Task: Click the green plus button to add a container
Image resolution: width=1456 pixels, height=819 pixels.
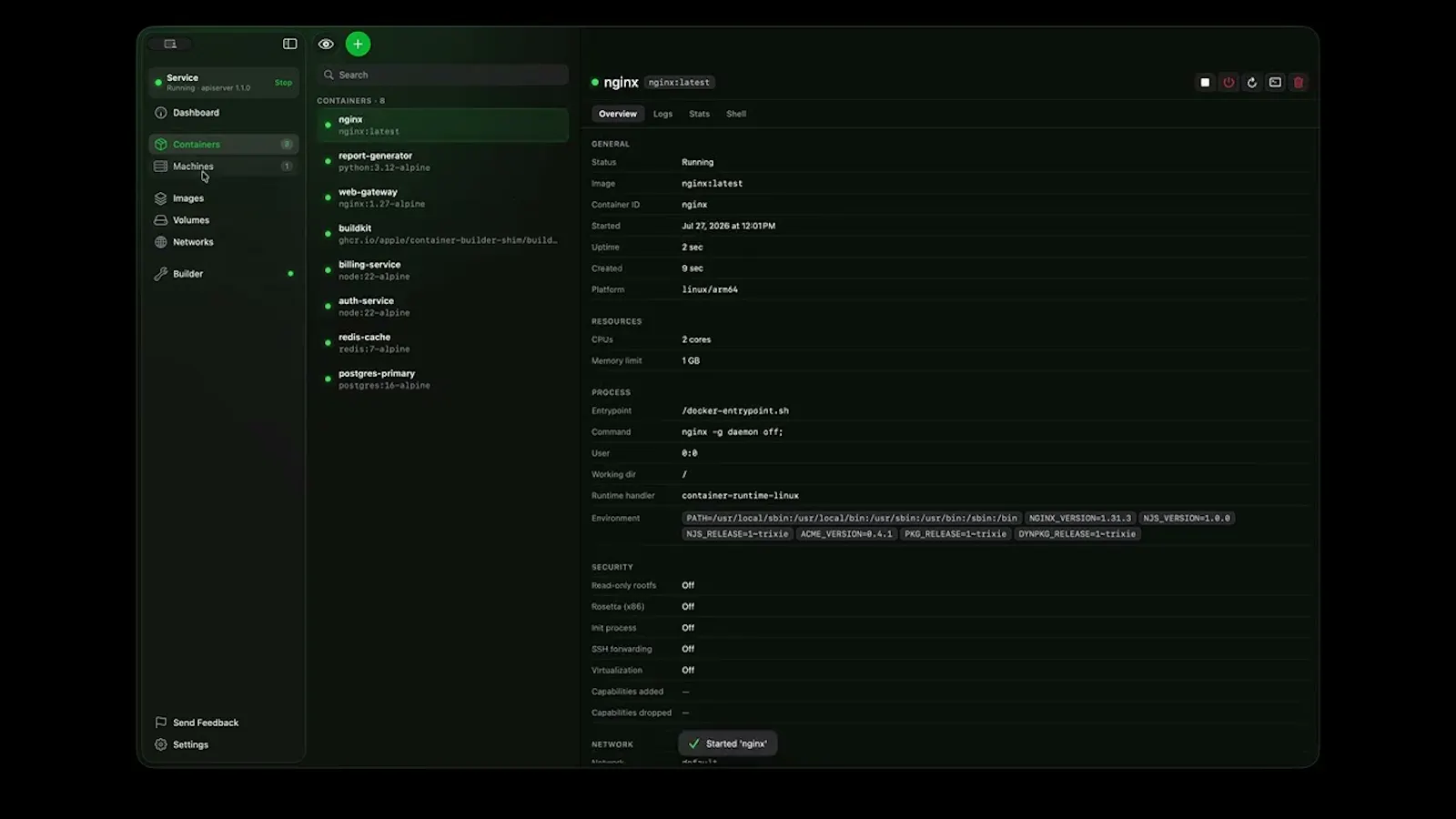Action: coord(358,44)
